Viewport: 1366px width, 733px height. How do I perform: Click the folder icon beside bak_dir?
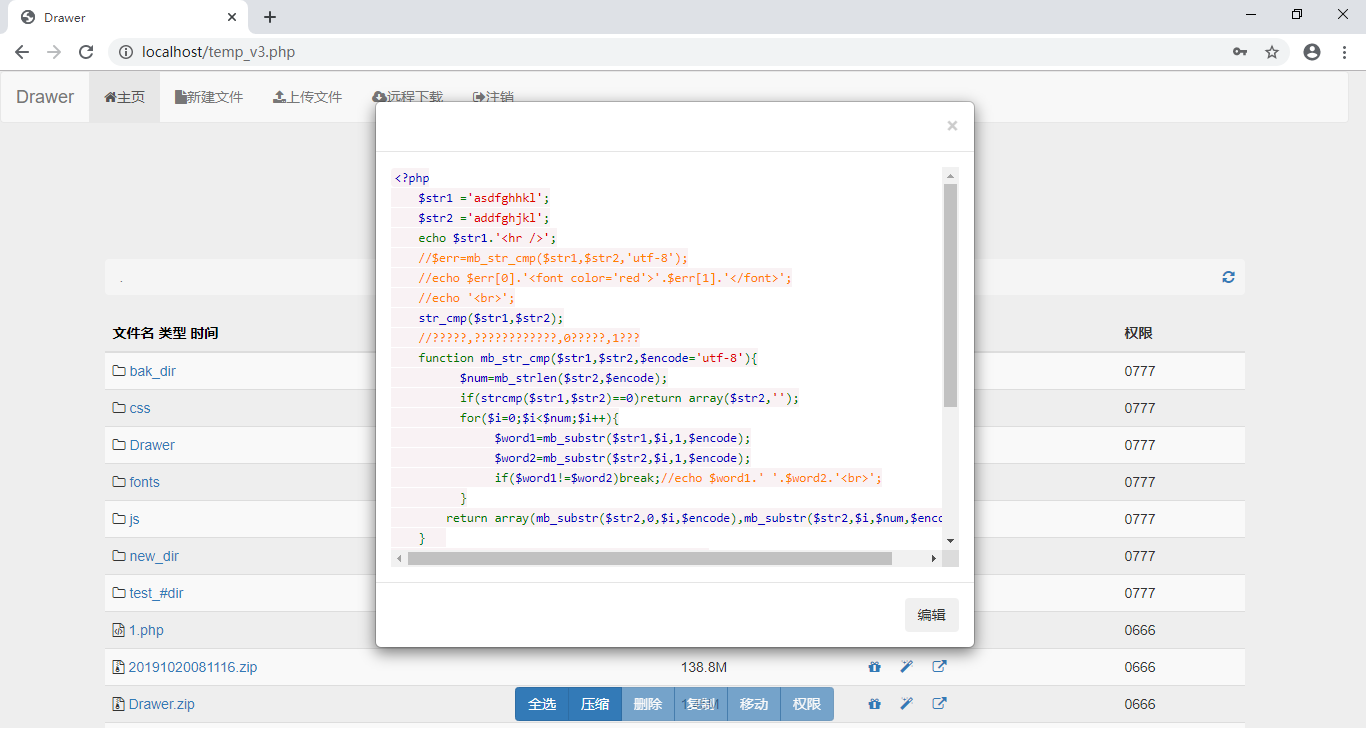click(x=119, y=371)
